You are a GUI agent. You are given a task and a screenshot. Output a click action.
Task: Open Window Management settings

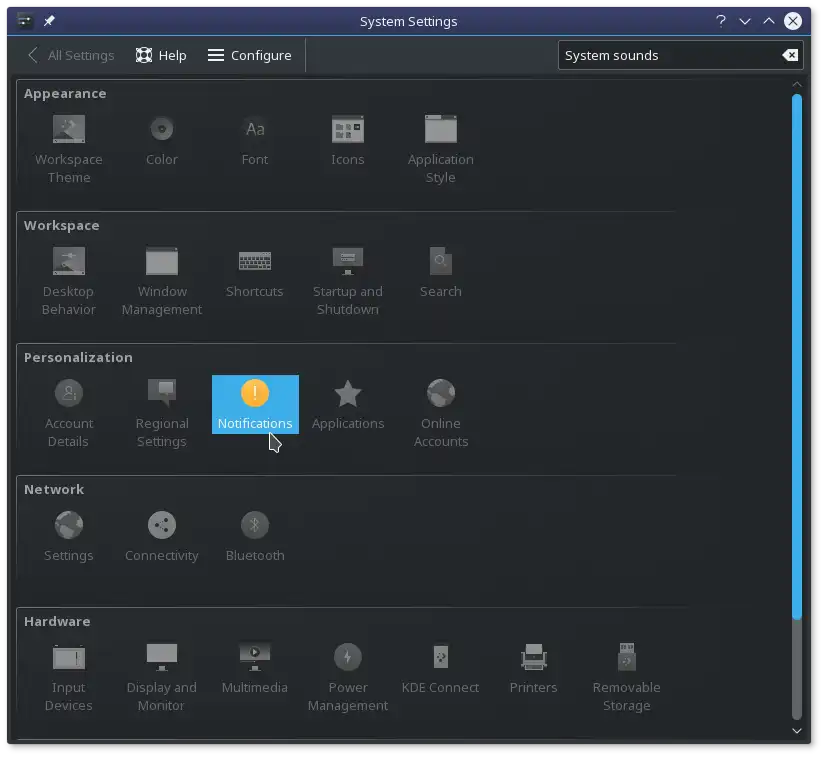[162, 281]
